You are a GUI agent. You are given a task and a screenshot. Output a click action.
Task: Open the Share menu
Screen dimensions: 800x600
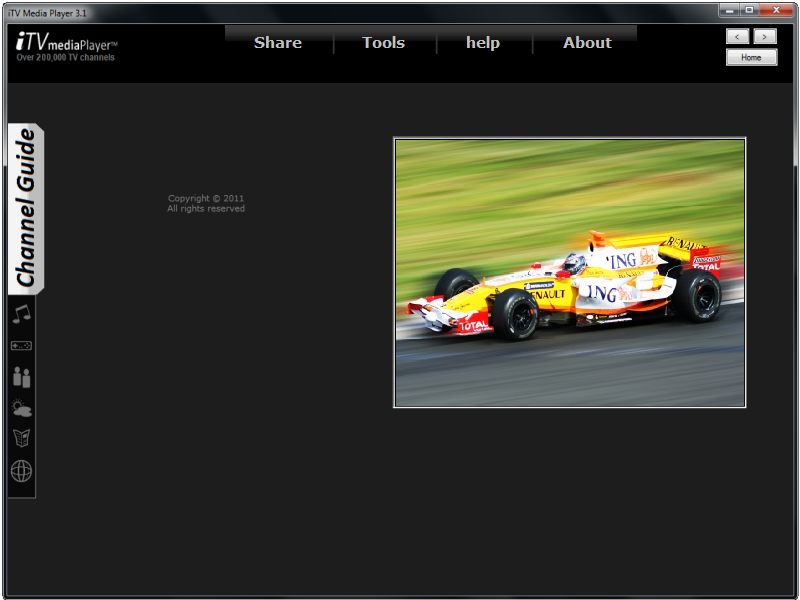pyautogui.click(x=278, y=42)
